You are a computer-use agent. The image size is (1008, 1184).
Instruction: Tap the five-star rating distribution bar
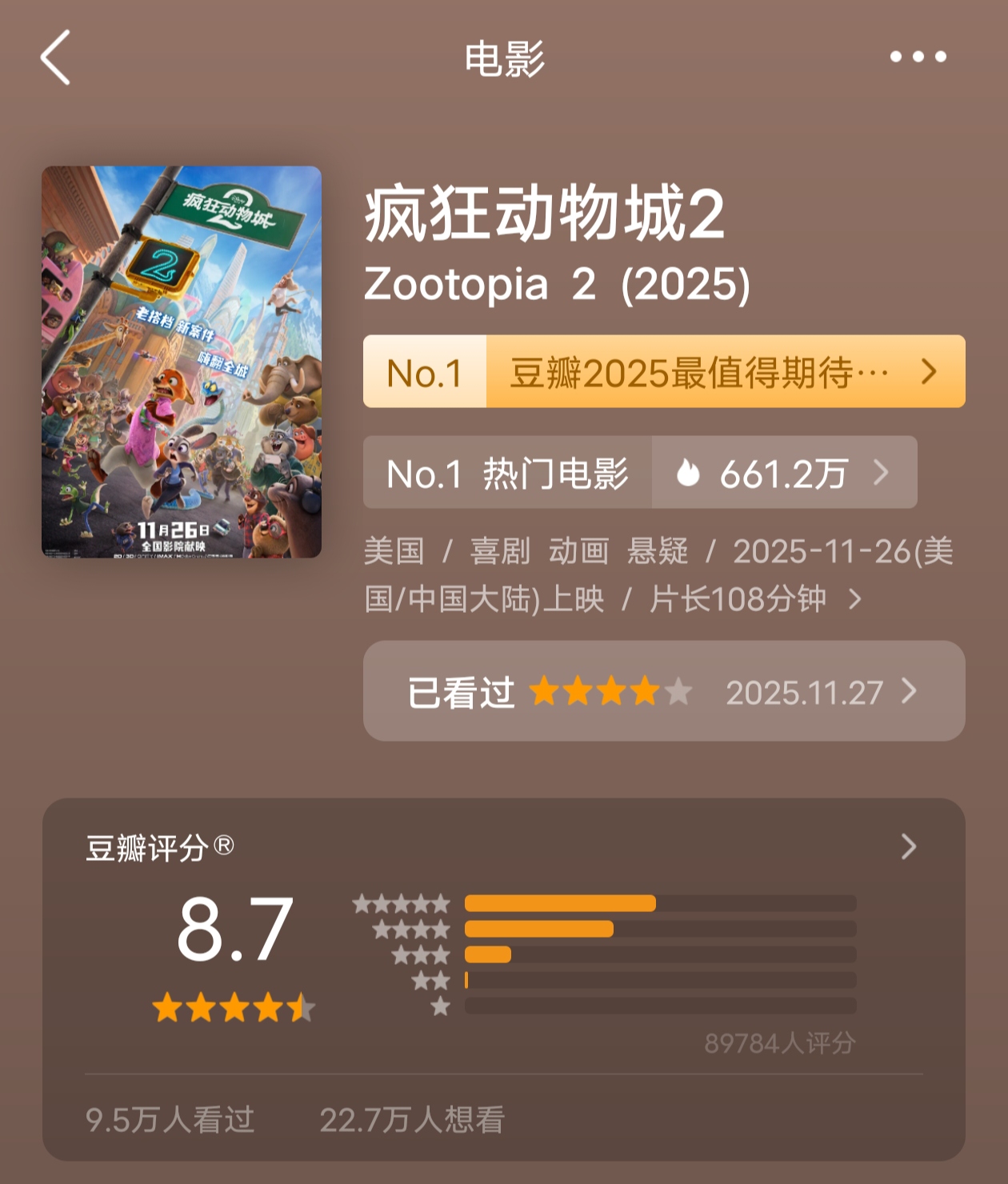coord(660,903)
